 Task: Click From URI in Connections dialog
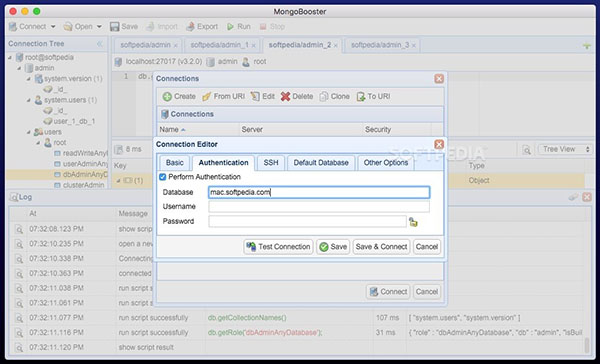coord(223,96)
